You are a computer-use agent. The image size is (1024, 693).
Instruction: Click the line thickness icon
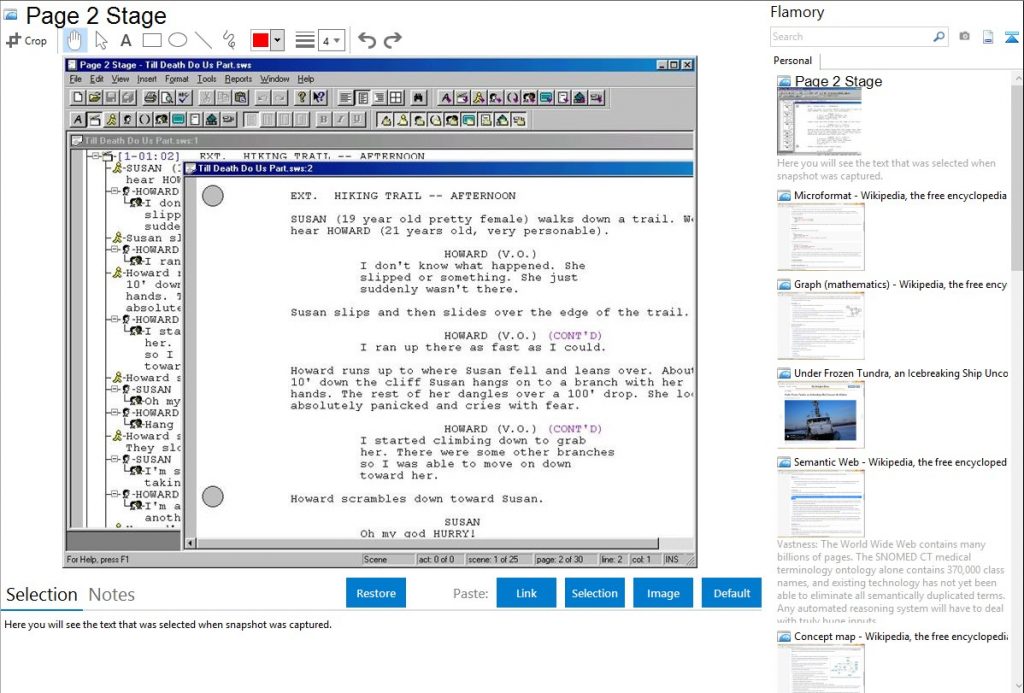coord(304,40)
